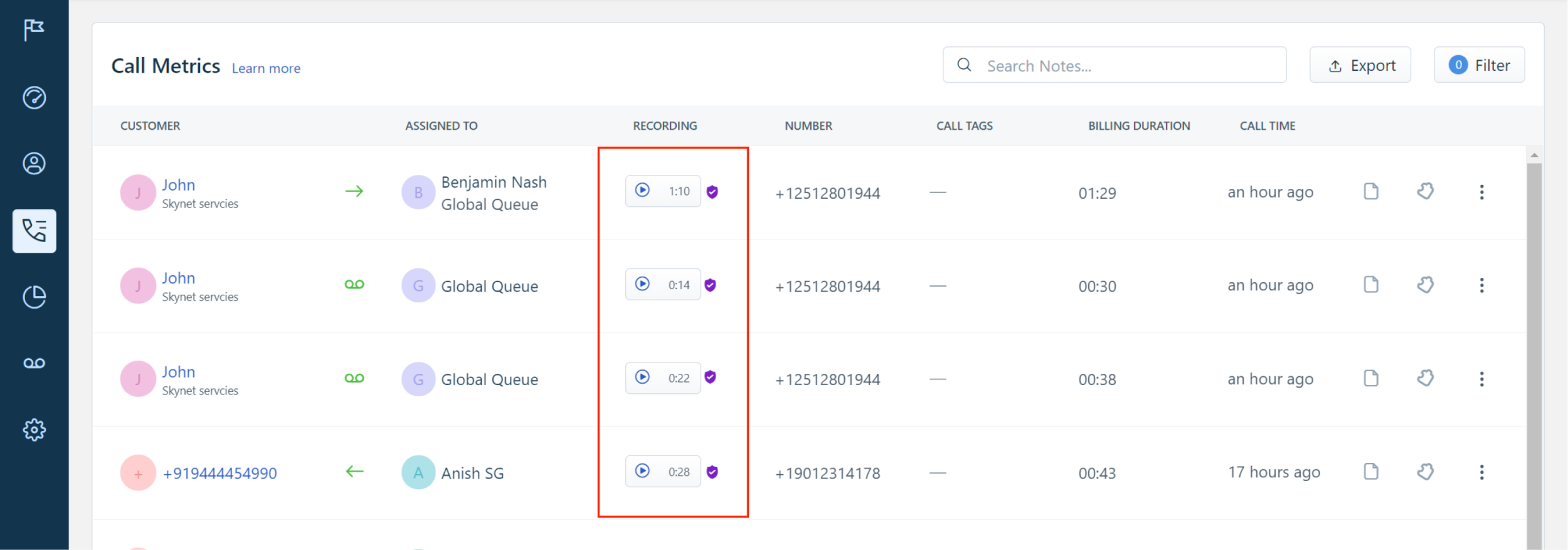Open more options menu for the 00:43 call

(1481, 472)
